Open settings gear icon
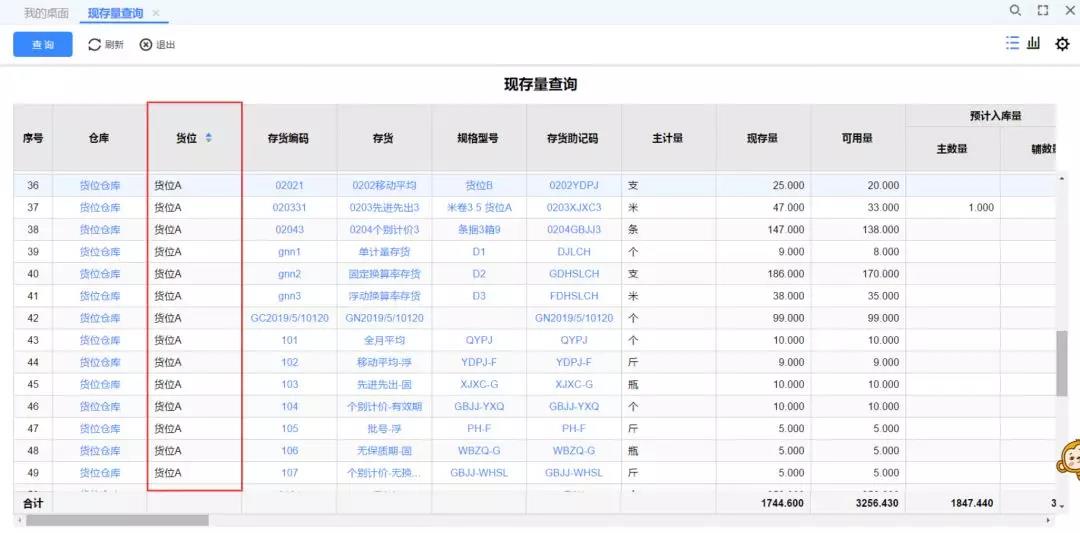This screenshot has height=533, width=1080. pos(1062,44)
